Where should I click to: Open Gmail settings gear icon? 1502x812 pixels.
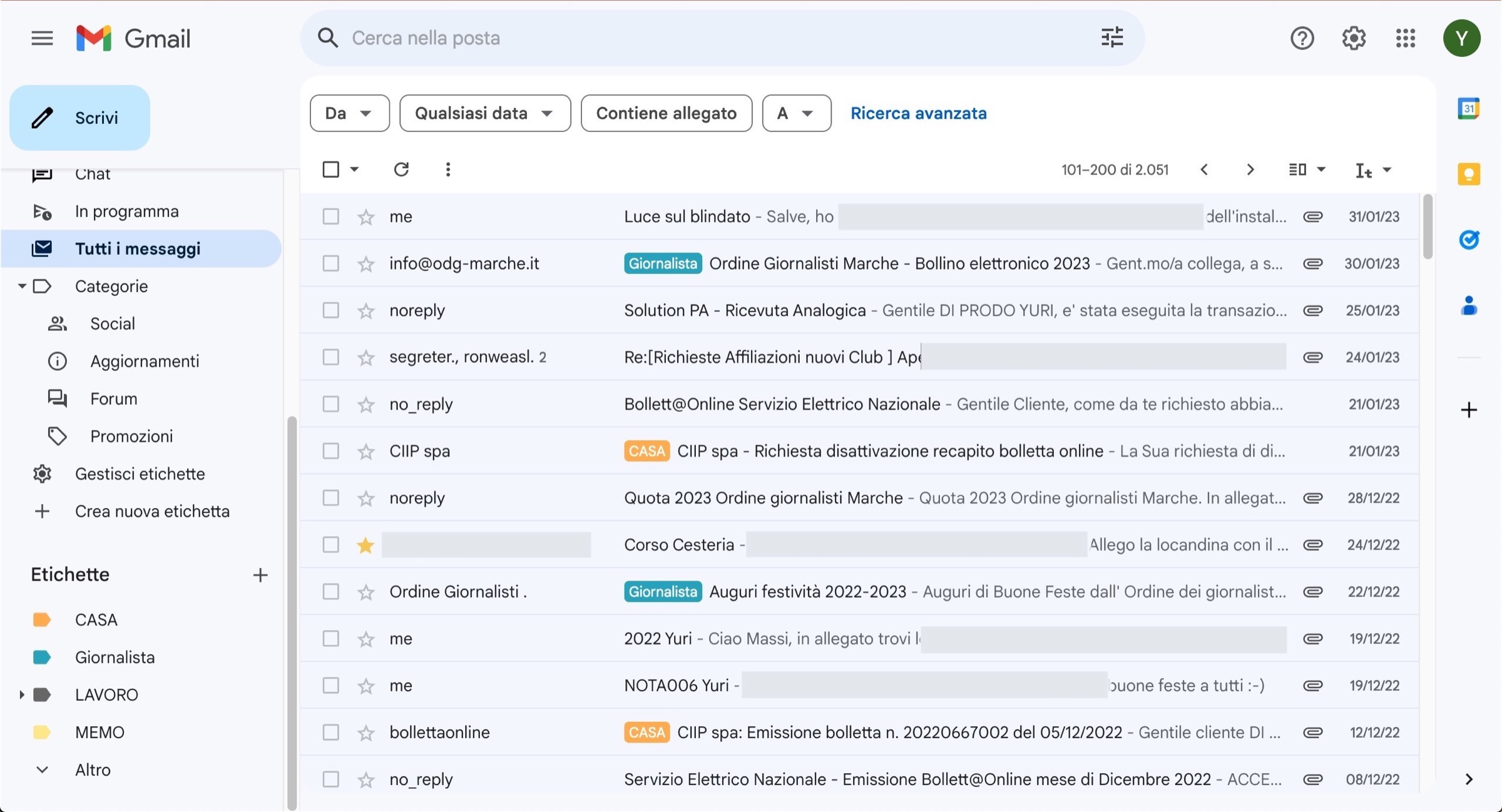[x=1354, y=38]
